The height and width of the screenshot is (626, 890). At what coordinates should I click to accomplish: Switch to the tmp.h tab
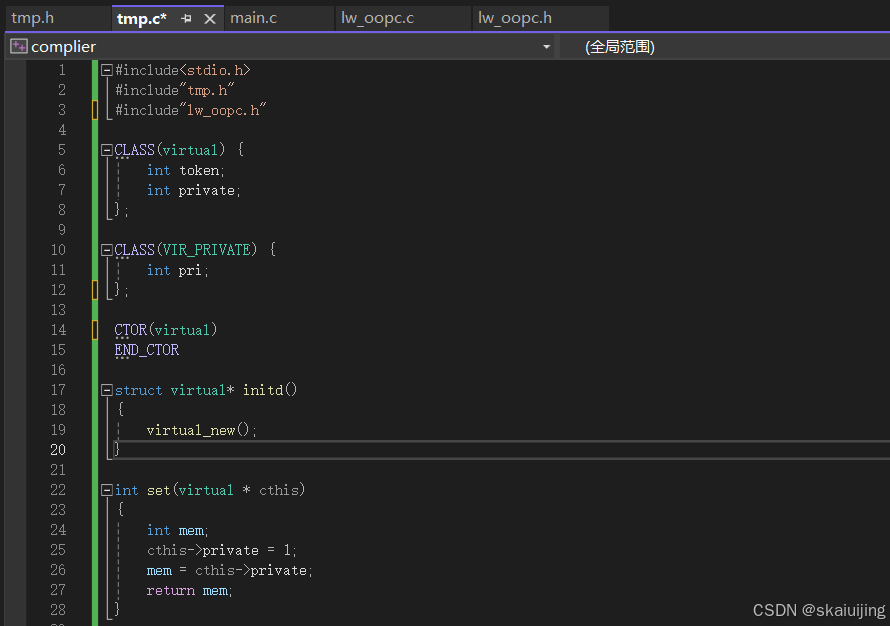(x=33, y=18)
